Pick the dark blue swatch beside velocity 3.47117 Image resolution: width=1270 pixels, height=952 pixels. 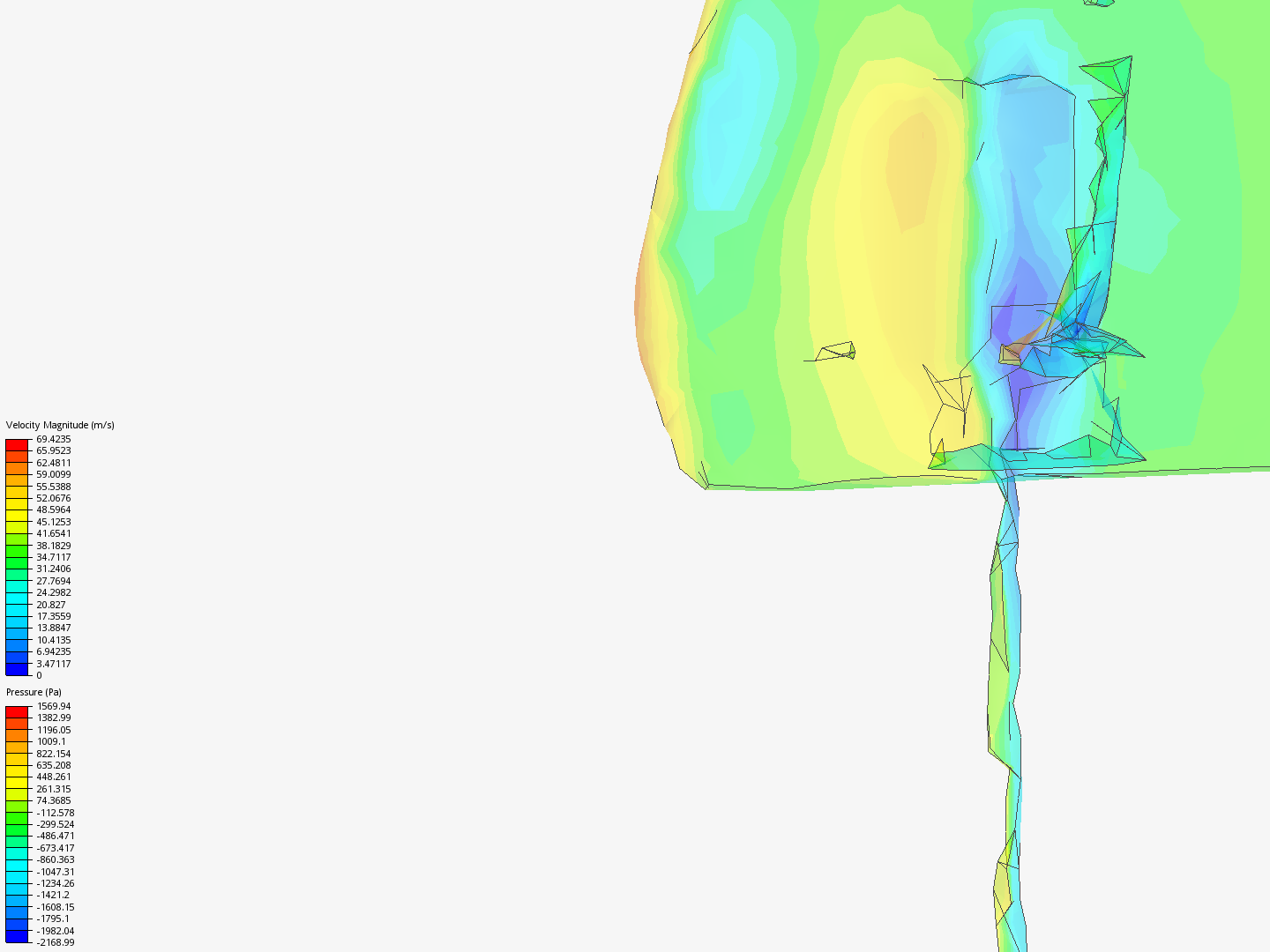tap(17, 669)
